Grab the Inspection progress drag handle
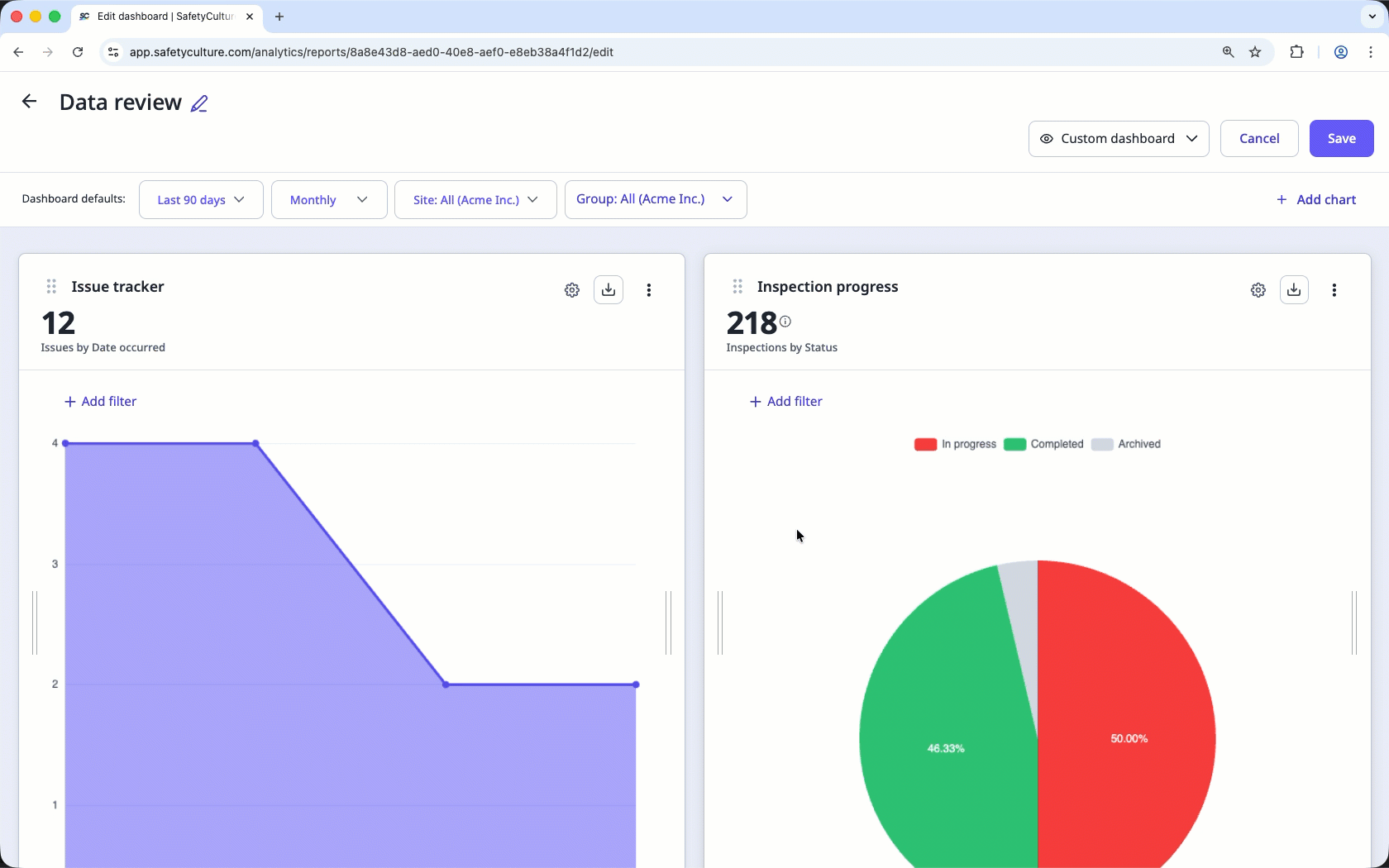The image size is (1389, 868). click(737, 286)
